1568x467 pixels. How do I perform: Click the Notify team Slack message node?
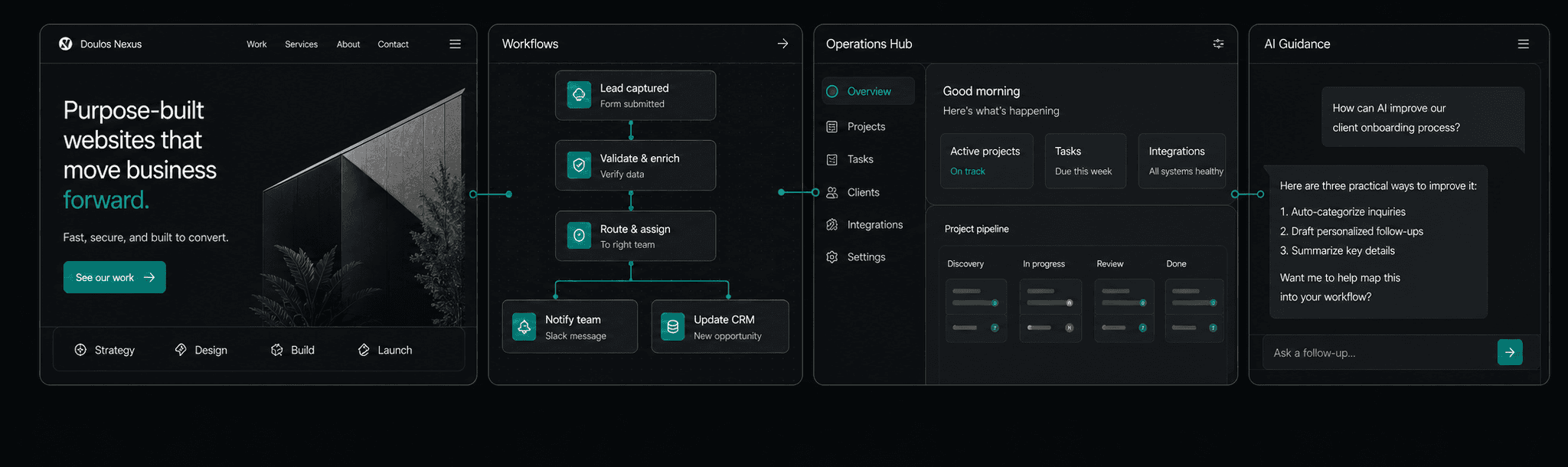(570, 326)
